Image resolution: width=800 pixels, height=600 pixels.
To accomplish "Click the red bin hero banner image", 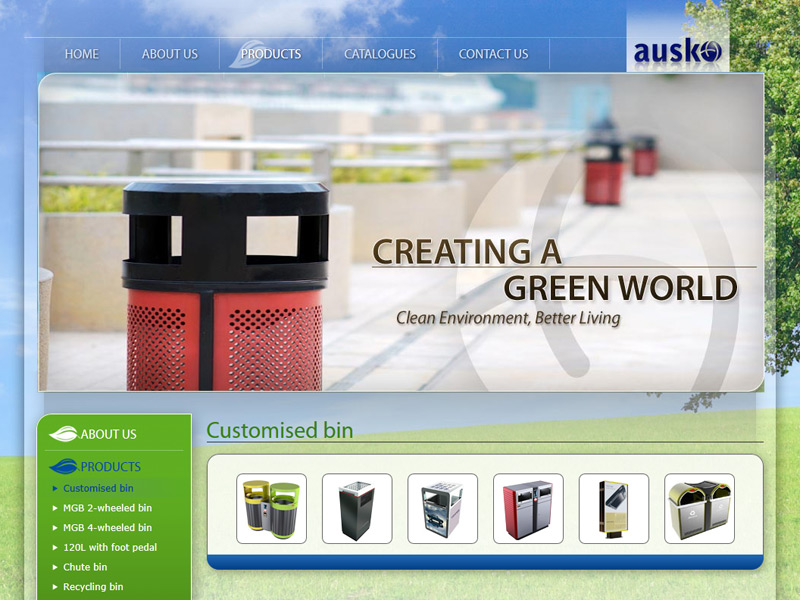I will click(x=401, y=233).
